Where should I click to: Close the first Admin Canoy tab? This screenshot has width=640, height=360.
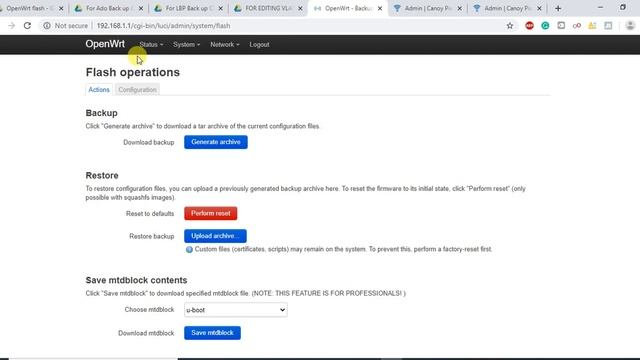460,8
